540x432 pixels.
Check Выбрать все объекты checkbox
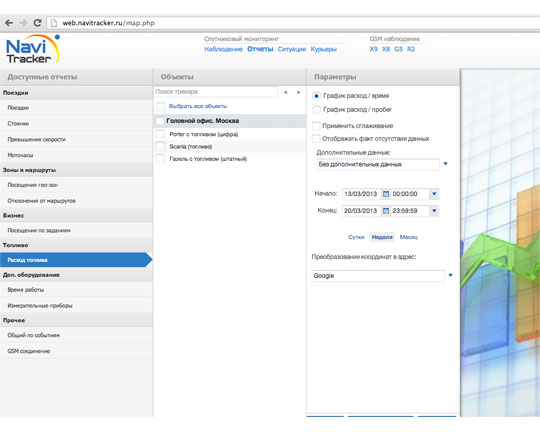tap(160, 106)
